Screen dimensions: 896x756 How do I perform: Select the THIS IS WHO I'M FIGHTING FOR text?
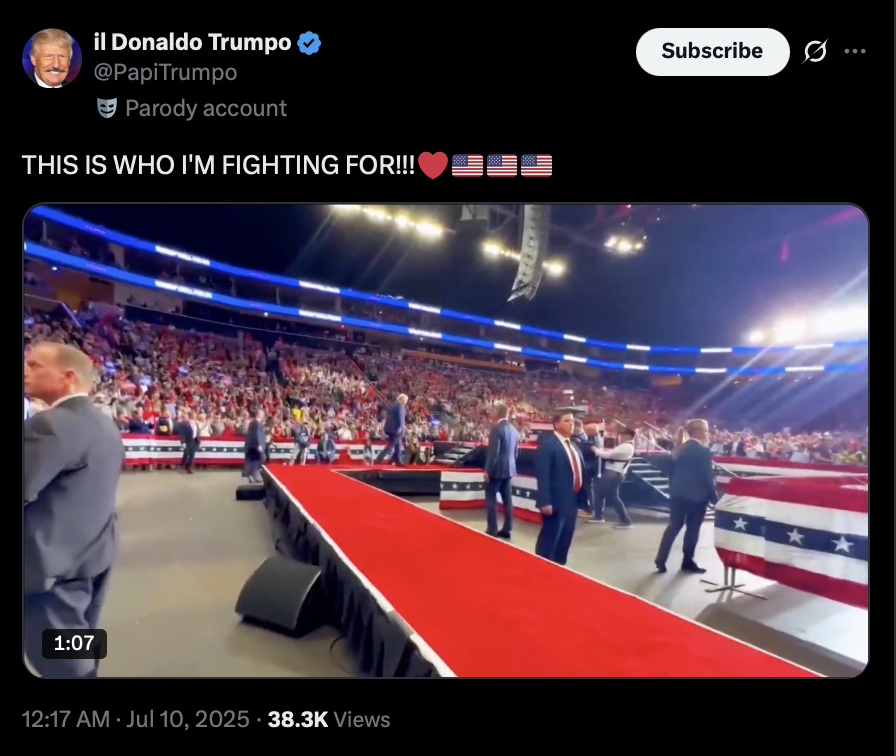(x=218, y=166)
